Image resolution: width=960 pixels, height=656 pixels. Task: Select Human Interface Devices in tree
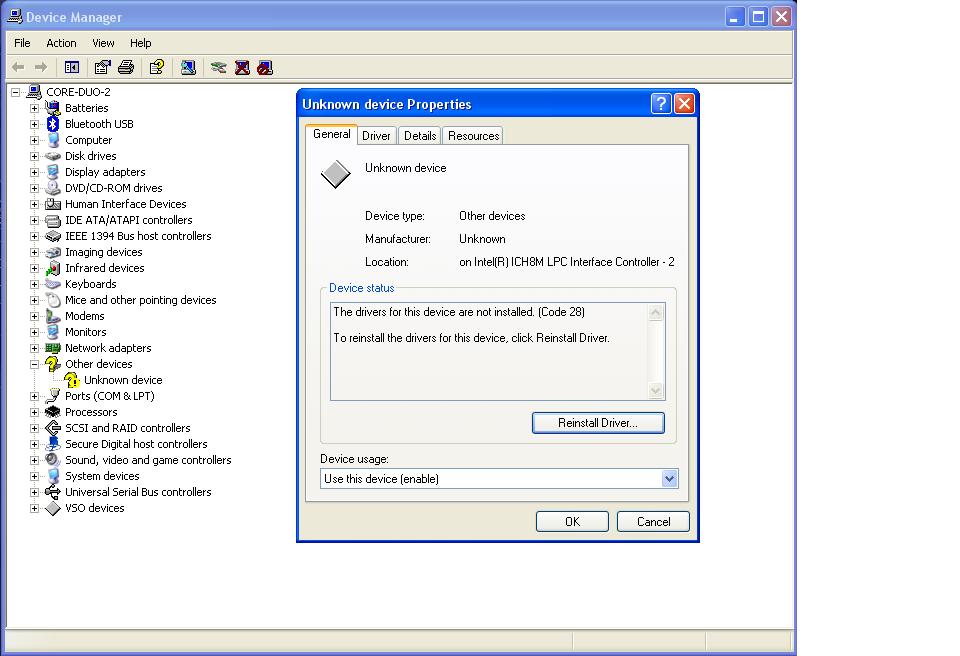tap(126, 205)
